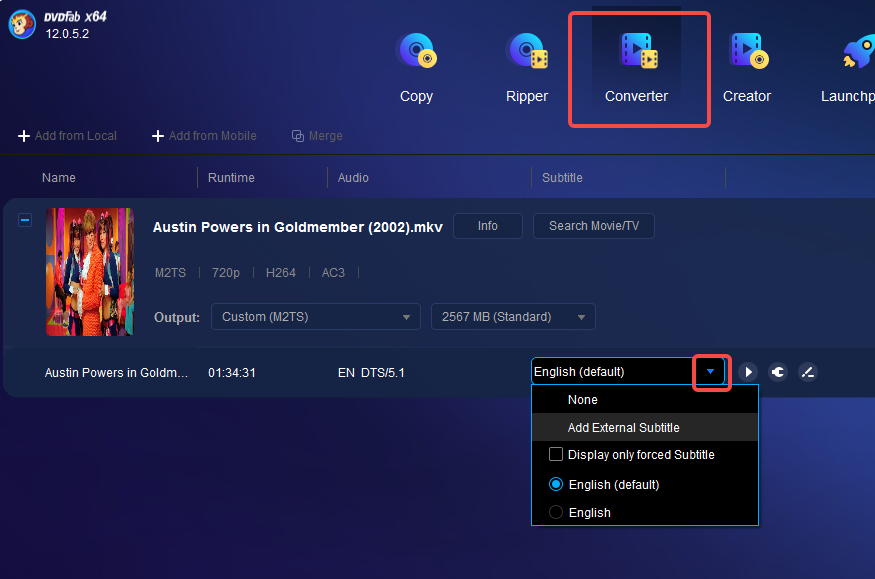This screenshot has width=875, height=579.
Task: Click the Name column header
Action: point(59,177)
